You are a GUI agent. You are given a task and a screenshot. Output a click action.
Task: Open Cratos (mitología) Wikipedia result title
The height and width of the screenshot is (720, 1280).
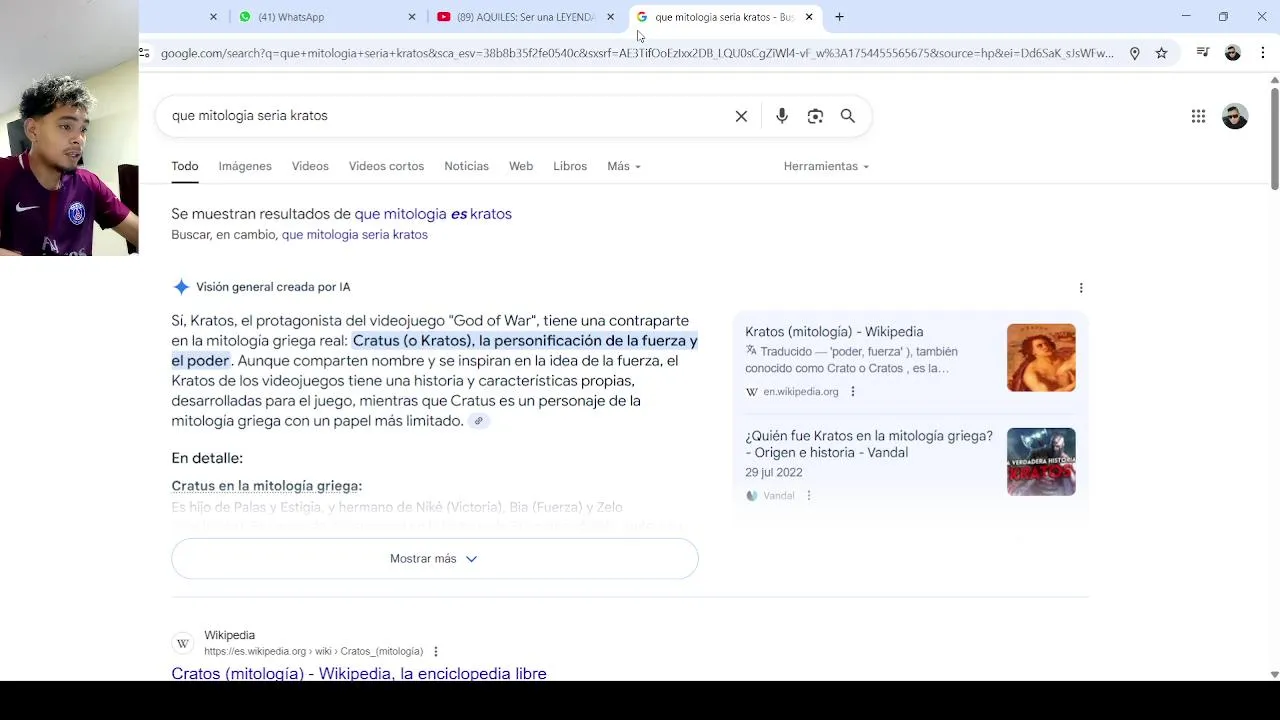(x=359, y=674)
